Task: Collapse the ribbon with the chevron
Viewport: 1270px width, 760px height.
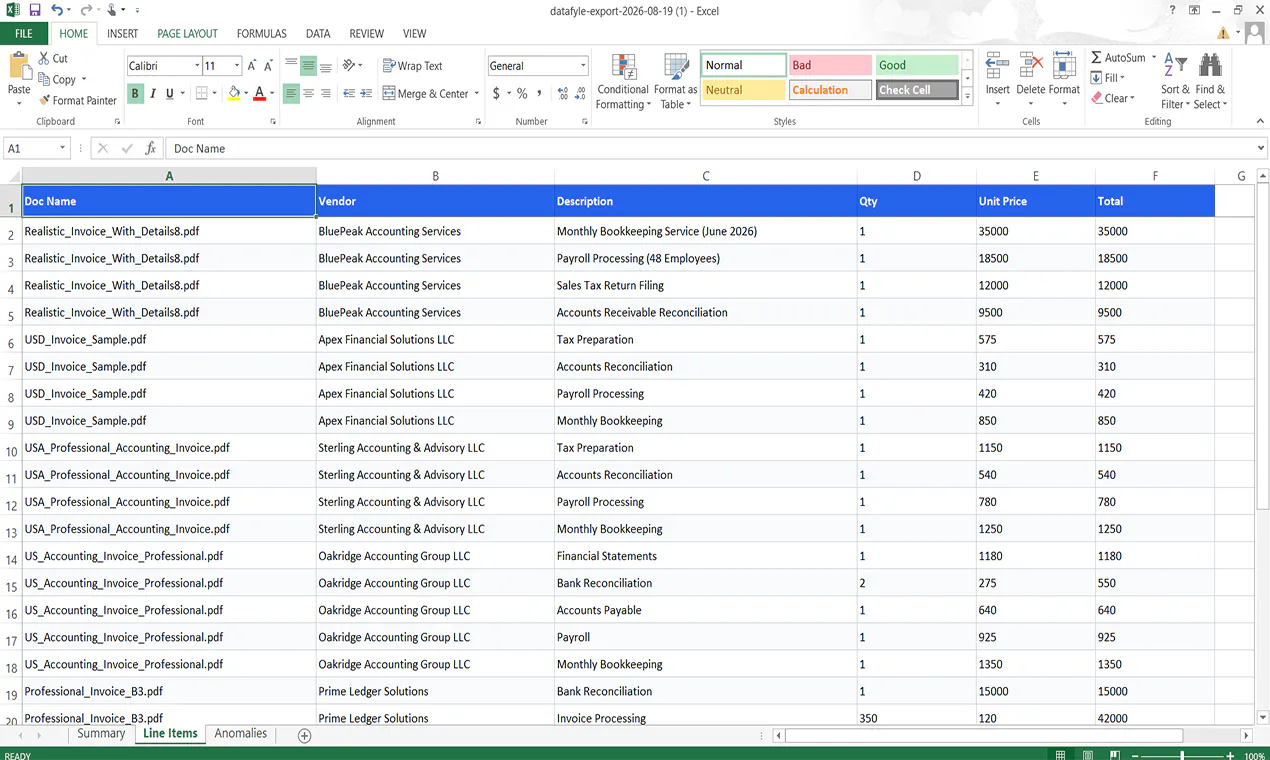Action: 1259,121
